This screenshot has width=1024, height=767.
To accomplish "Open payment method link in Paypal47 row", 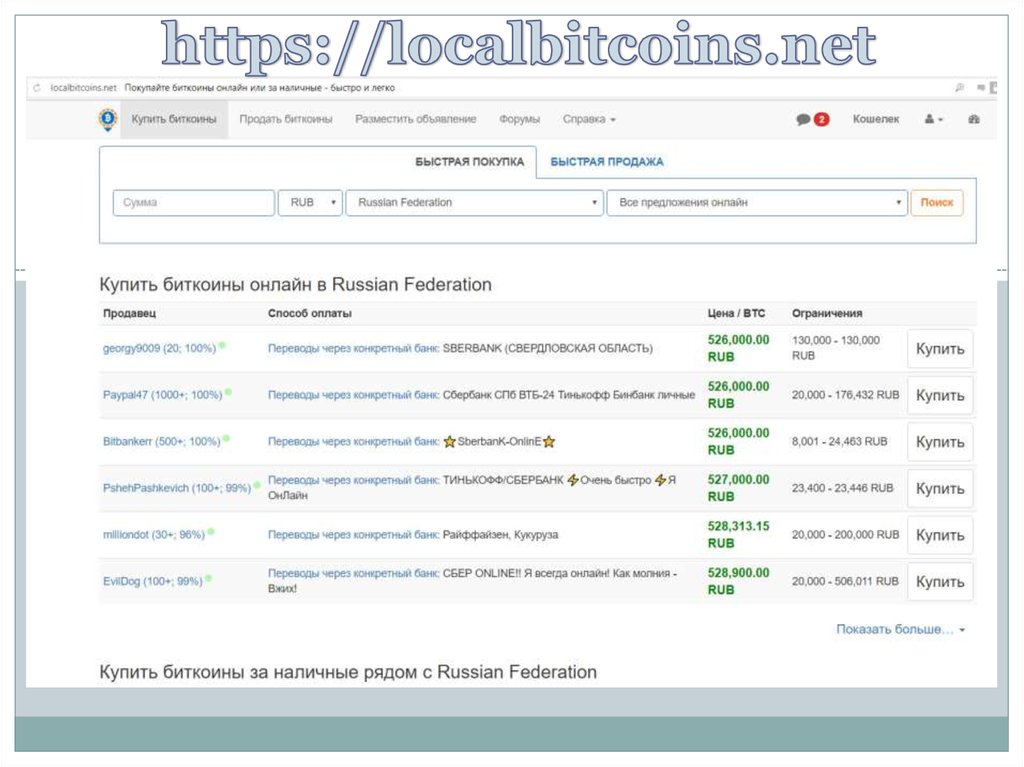I will [x=353, y=395].
